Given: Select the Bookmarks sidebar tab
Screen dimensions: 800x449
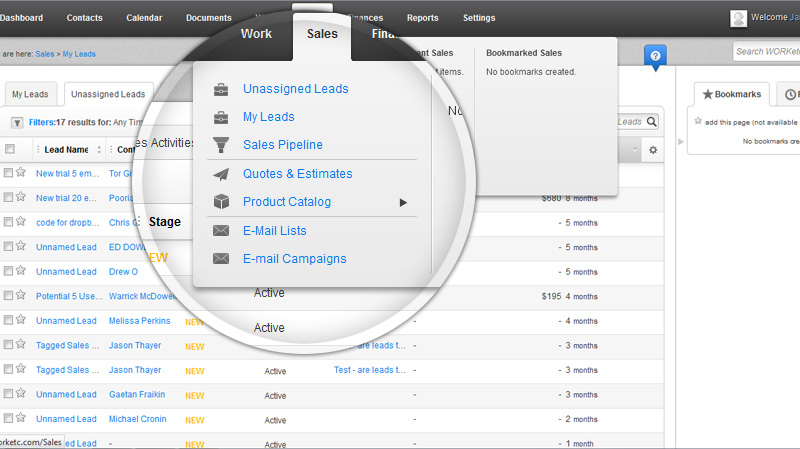Looking at the screenshot, I should (x=732, y=94).
